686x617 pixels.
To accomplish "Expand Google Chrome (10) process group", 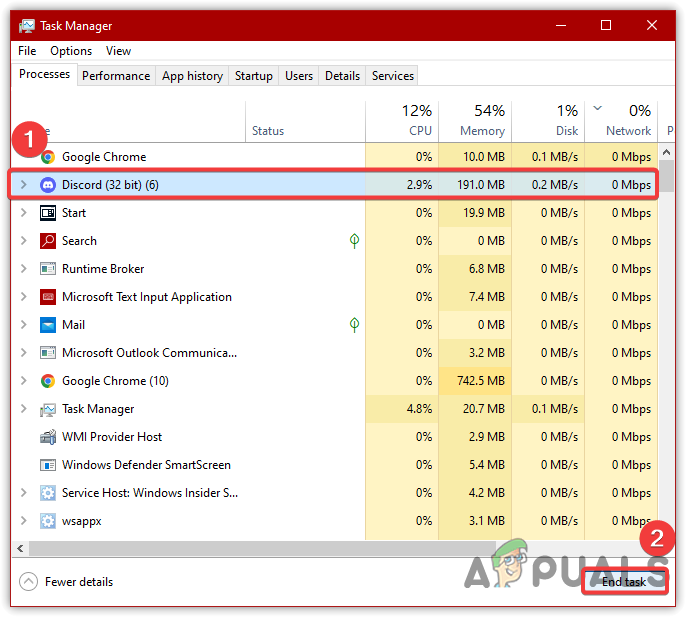I will (x=24, y=381).
